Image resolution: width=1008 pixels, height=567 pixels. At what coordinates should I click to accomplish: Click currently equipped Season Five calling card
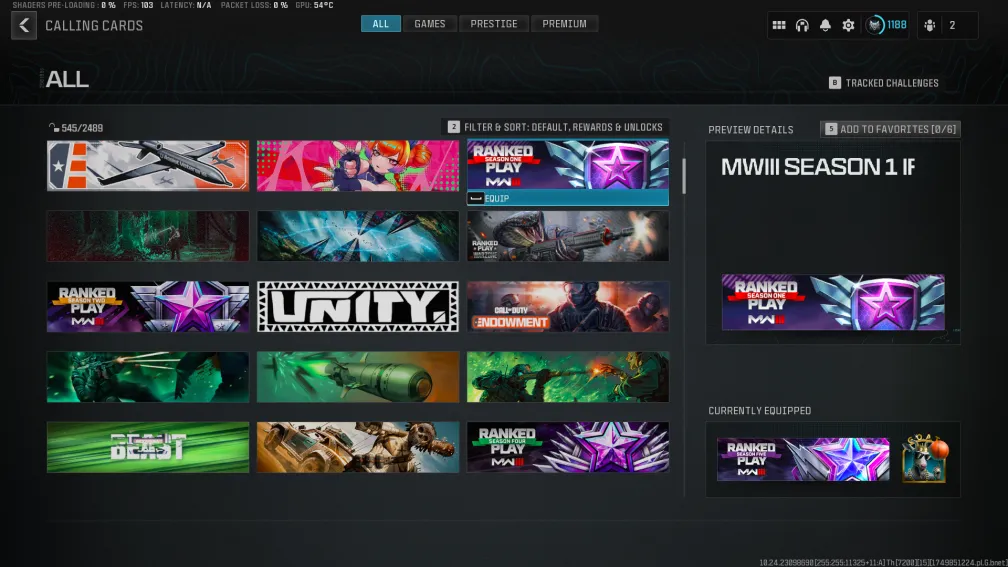coord(803,460)
